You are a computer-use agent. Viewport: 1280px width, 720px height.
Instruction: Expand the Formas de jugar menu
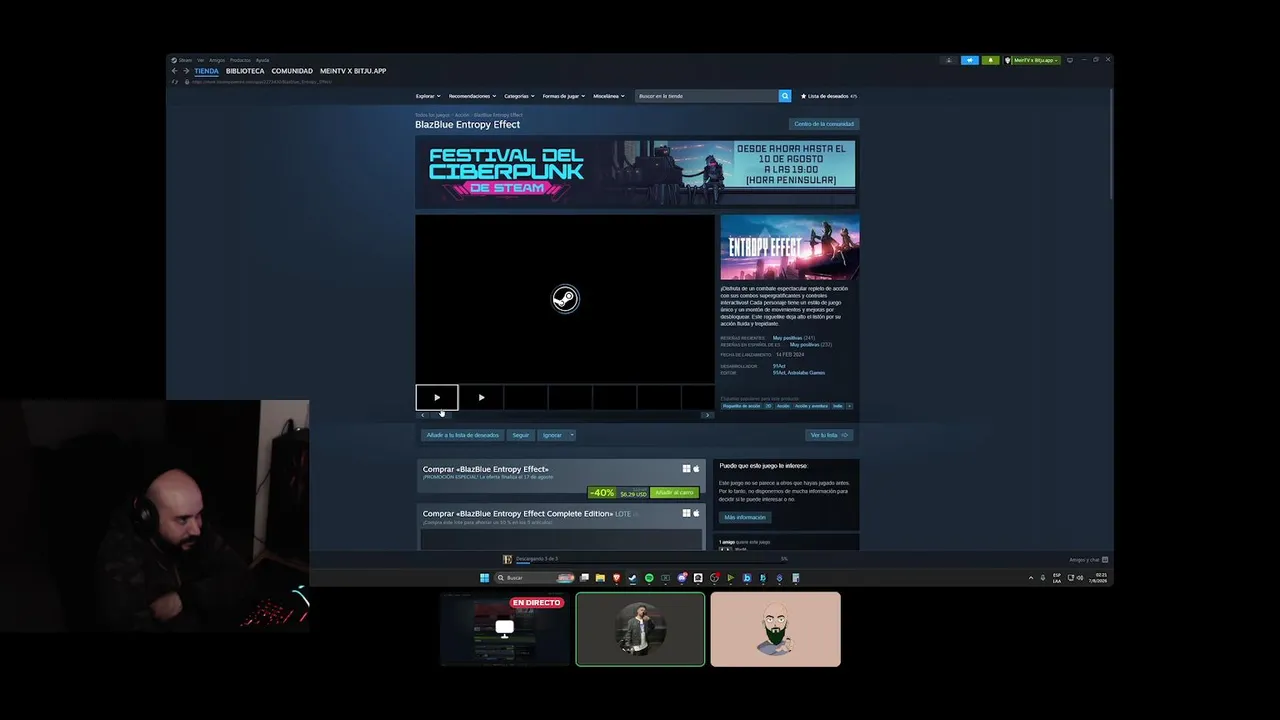click(x=564, y=96)
